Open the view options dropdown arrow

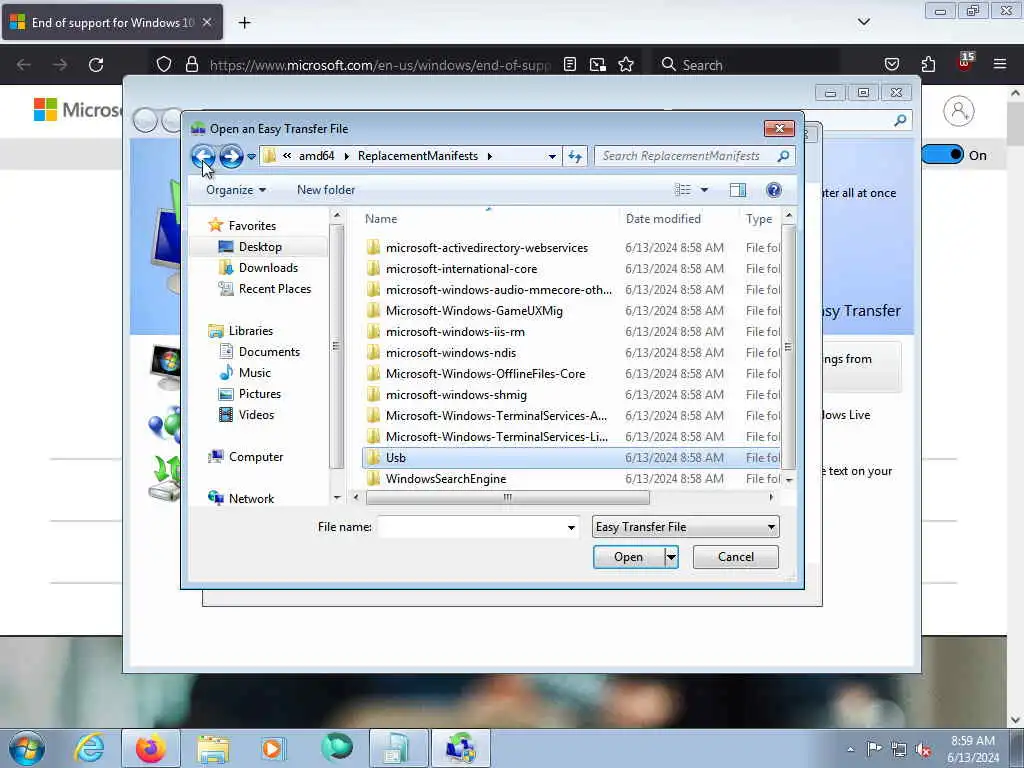(x=704, y=190)
